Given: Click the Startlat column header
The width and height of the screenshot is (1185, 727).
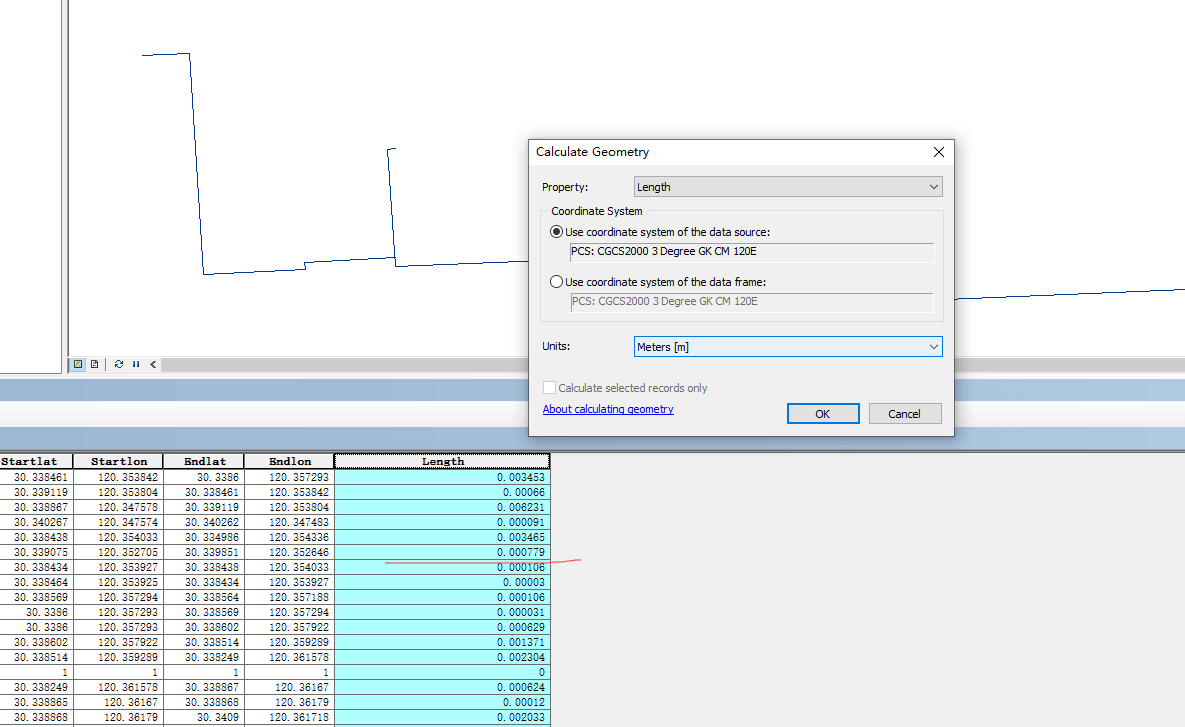Looking at the screenshot, I should click(x=36, y=461).
